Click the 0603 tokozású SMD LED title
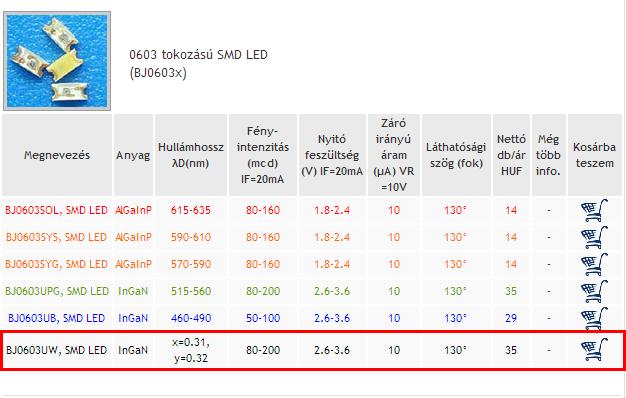The height and width of the screenshot is (398, 626). pos(198,55)
